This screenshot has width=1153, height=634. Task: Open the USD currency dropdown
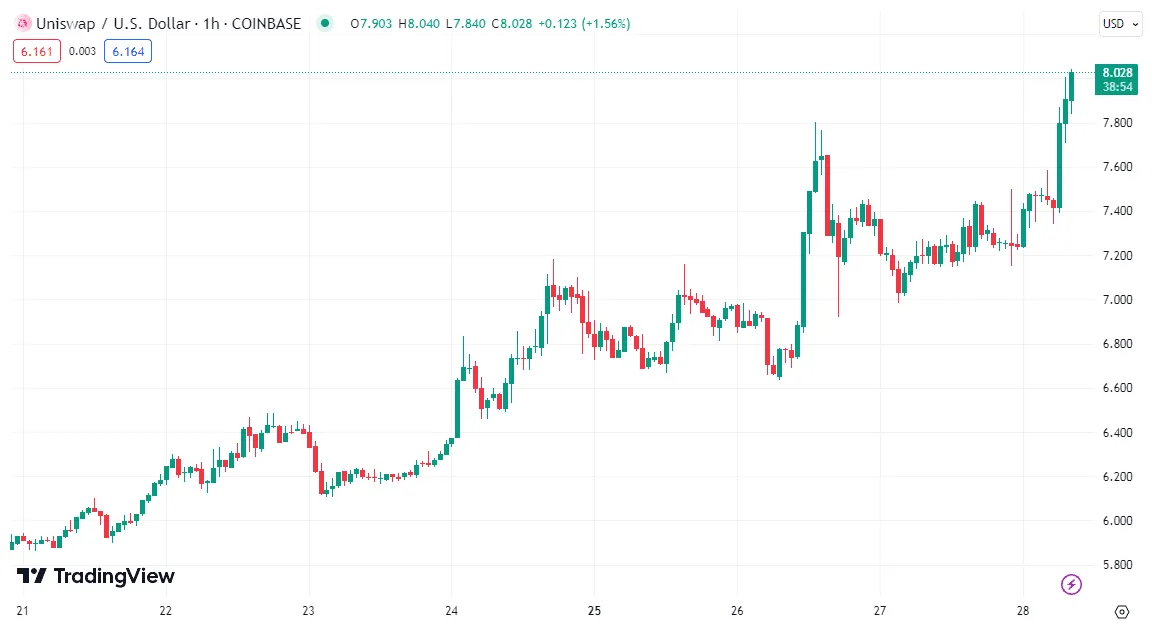click(1122, 24)
